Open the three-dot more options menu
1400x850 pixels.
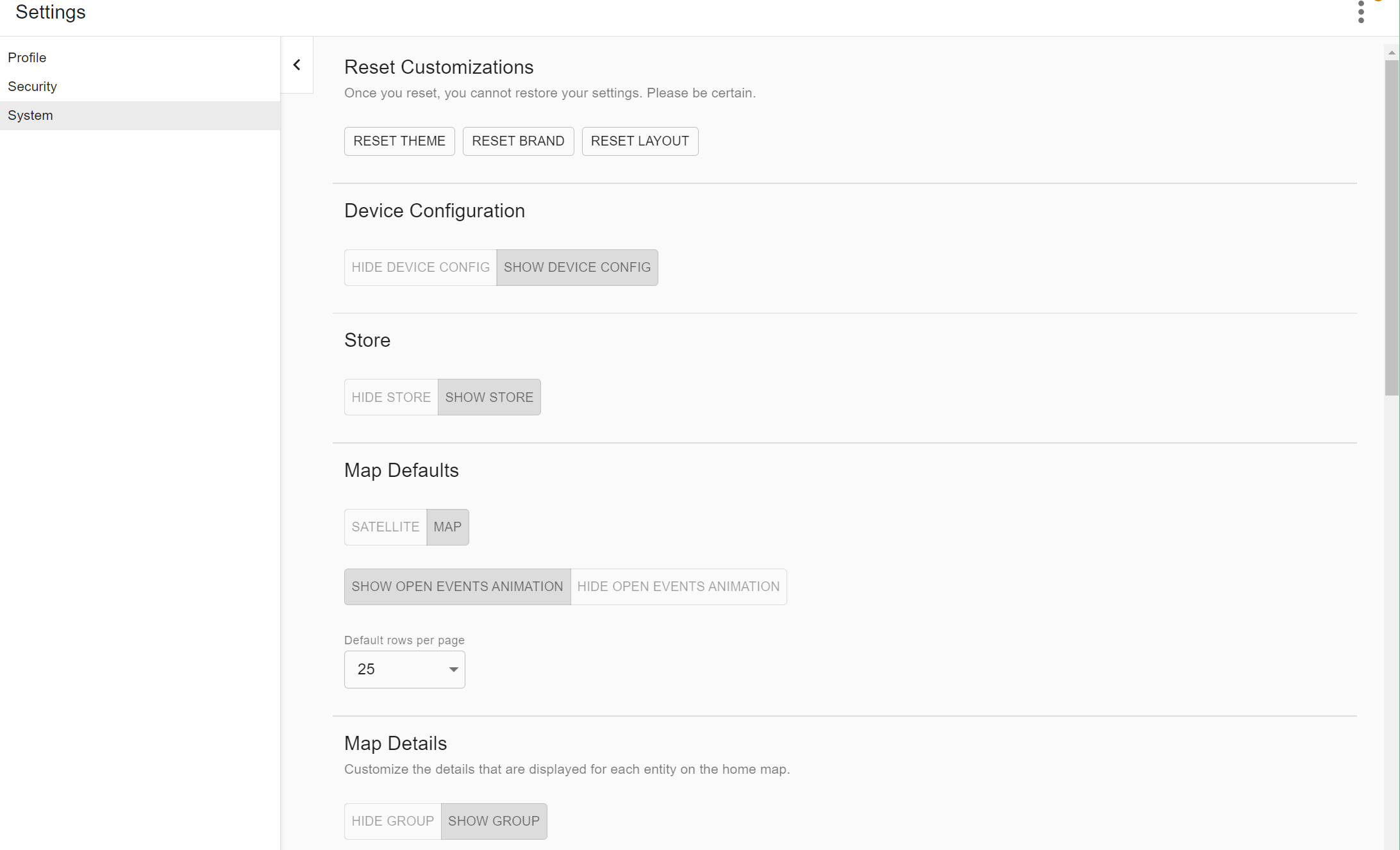click(x=1361, y=12)
